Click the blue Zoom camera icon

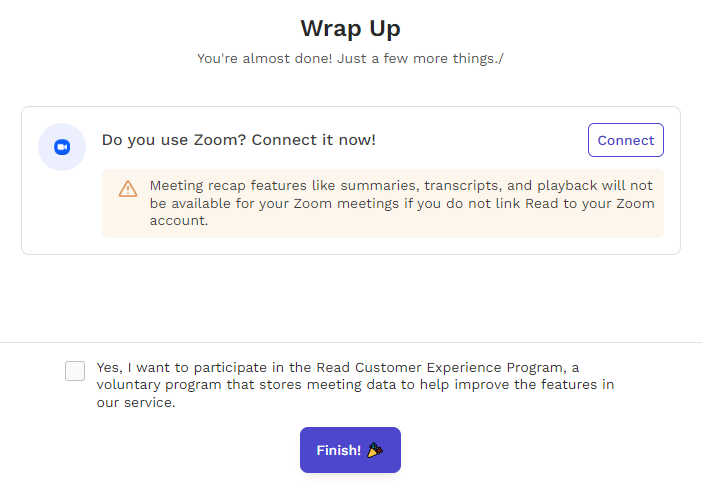(x=62, y=147)
